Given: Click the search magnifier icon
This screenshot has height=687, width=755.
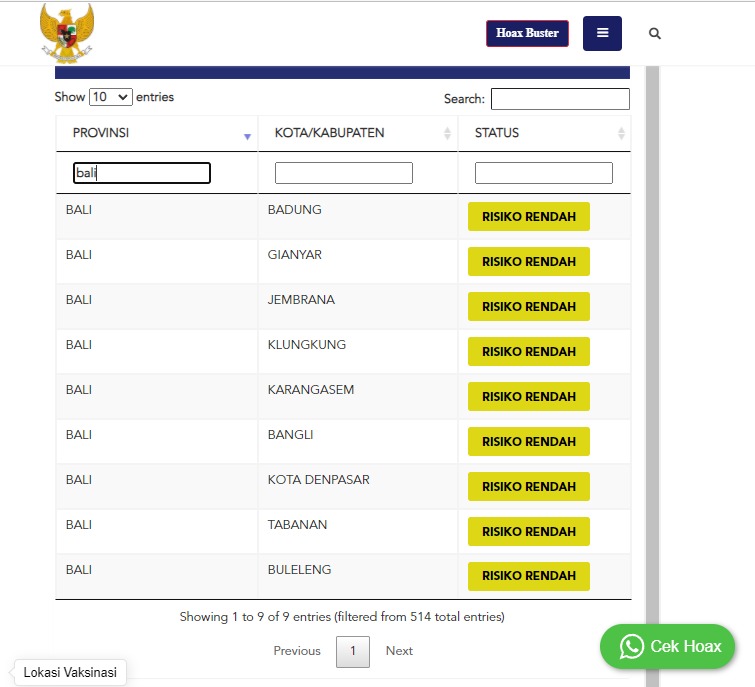Looking at the screenshot, I should pos(655,33).
